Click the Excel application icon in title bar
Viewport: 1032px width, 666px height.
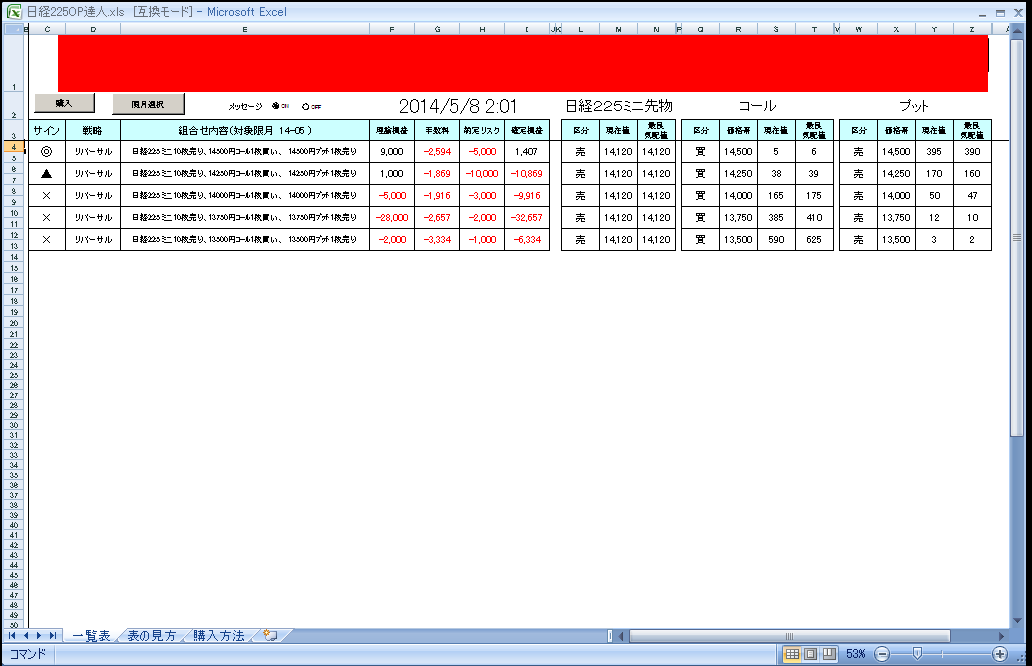pos(14,12)
